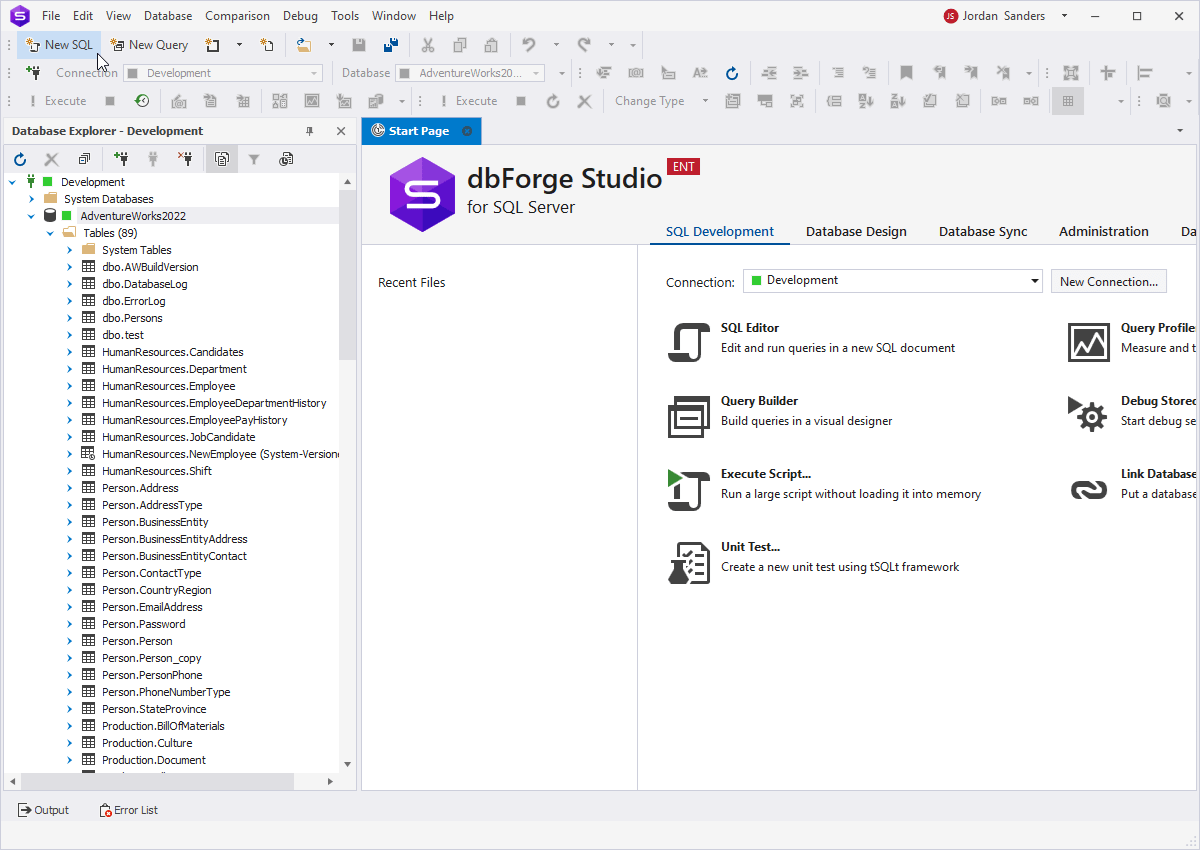Click the Redo arrow icon
Screen dimensions: 1200x850
pyautogui.click(x=583, y=44)
